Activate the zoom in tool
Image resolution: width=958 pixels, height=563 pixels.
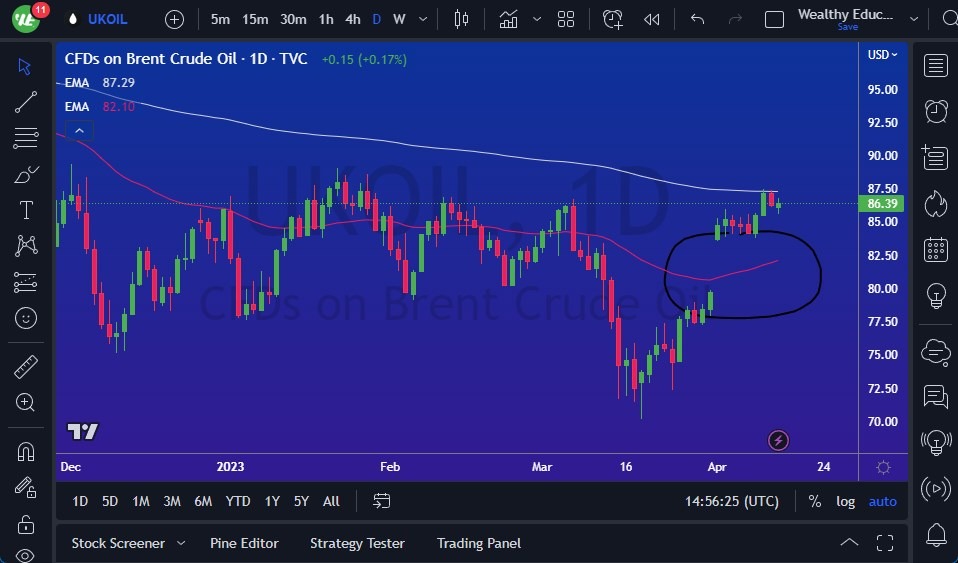(25, 402)
